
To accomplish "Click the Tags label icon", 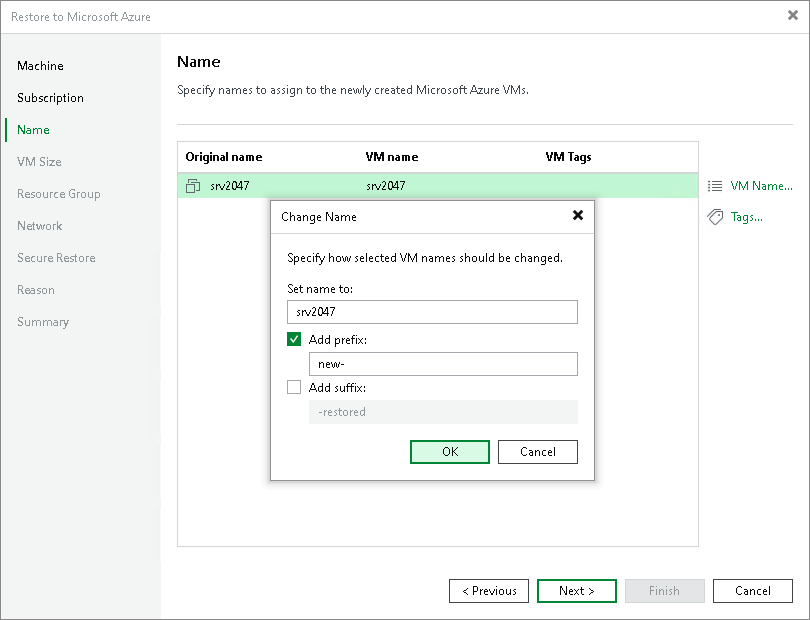I will (x=715, y=217).
